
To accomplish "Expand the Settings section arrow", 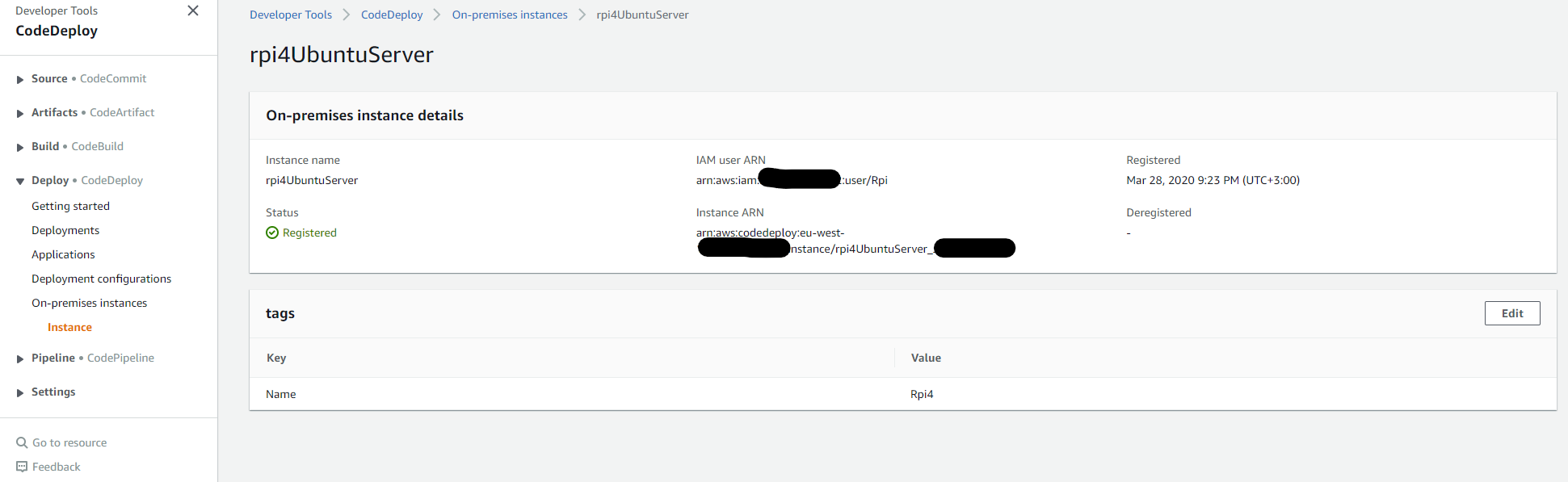I will (20, 392).
